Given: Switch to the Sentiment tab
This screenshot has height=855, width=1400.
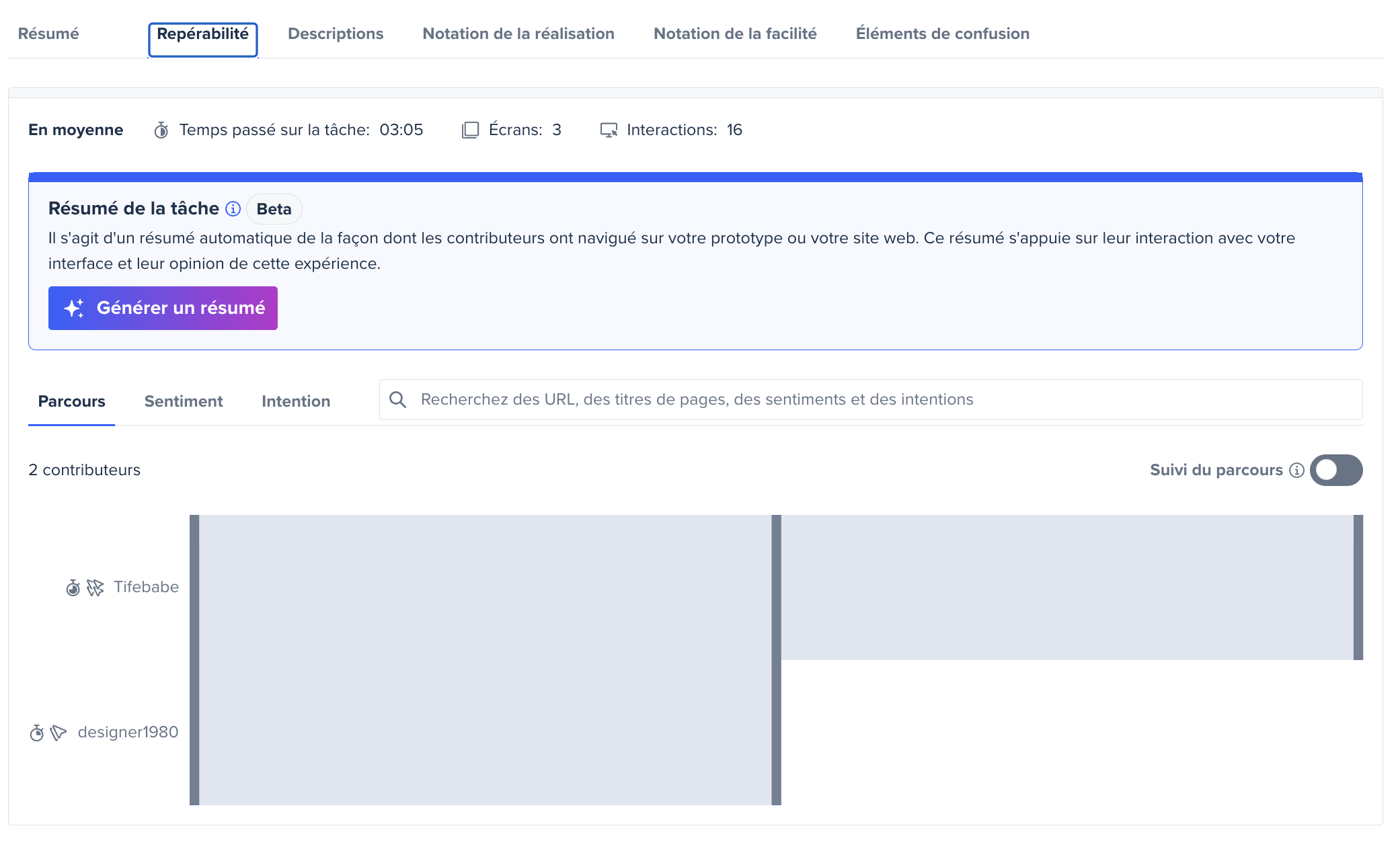Looking at the screenshot, I should tap(183, 401).
